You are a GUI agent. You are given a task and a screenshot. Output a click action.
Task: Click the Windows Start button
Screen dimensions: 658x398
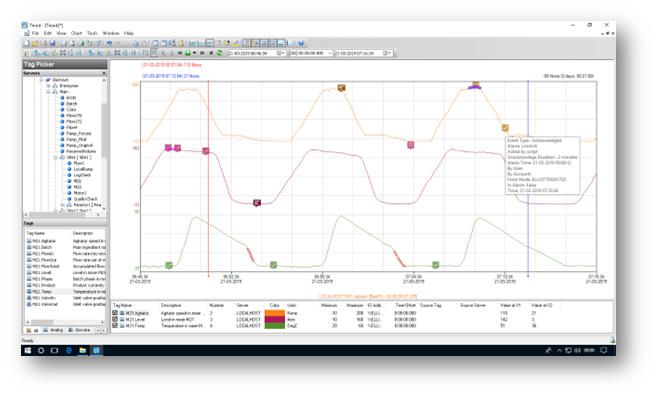click(28, 350)
